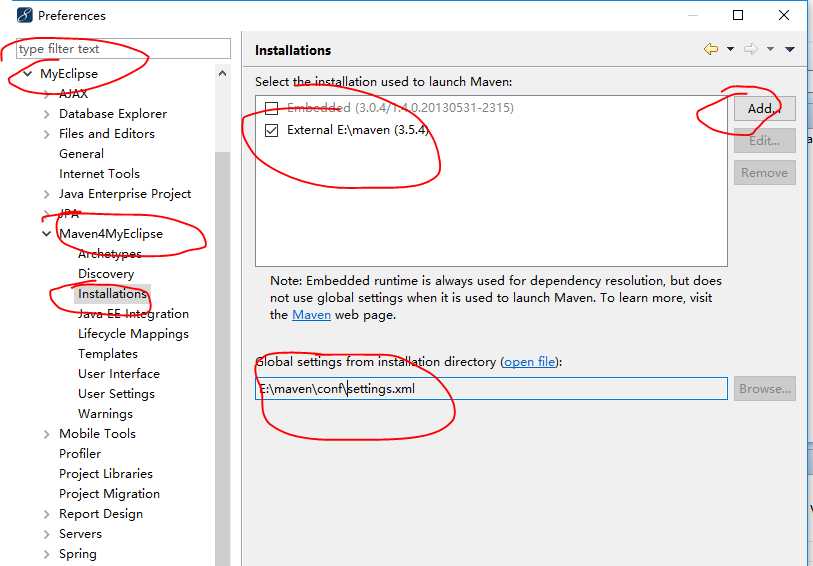Maximize the Preferences window

(x=738, y=15)
